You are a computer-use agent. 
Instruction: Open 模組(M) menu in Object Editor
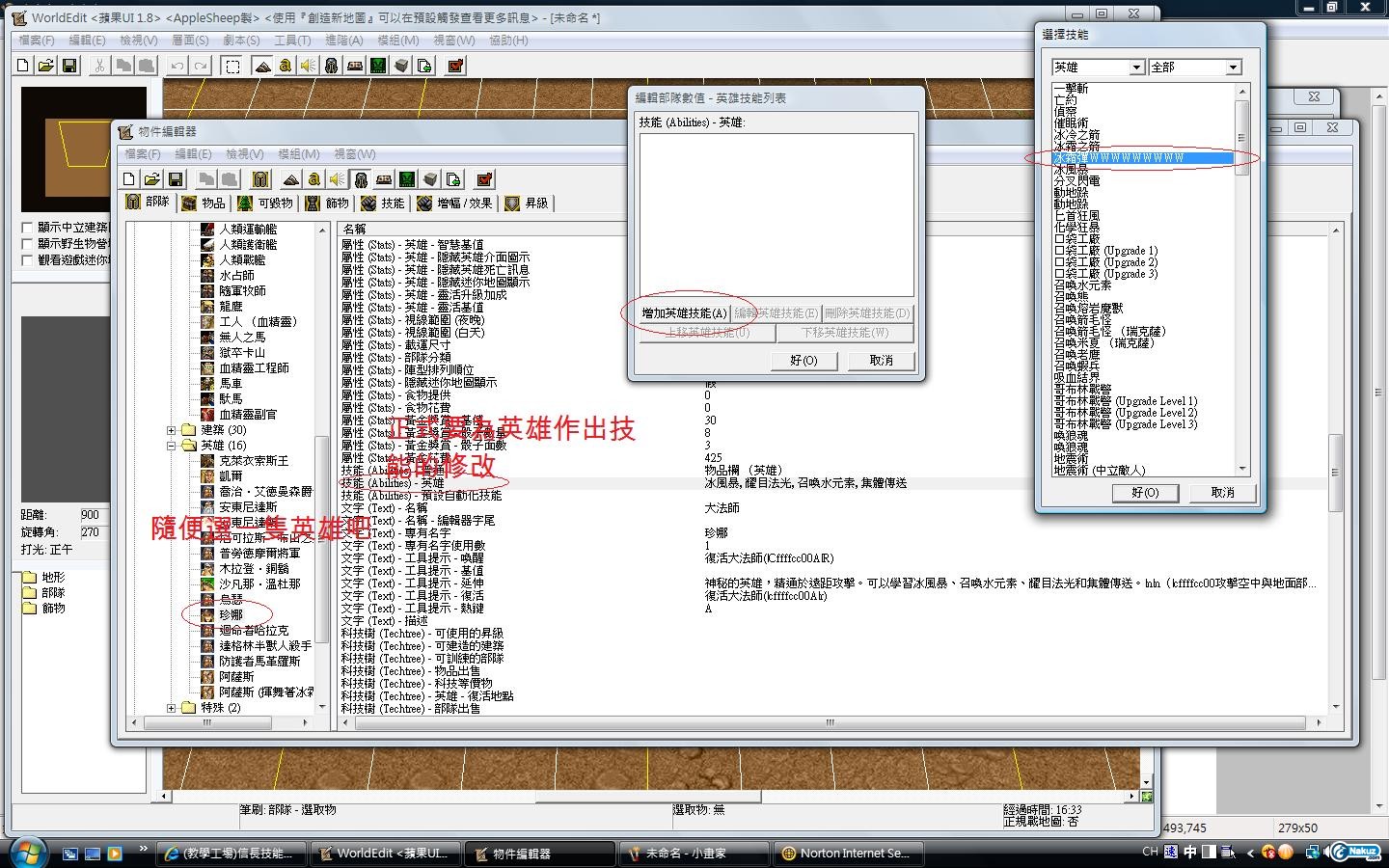click(299, 153)
